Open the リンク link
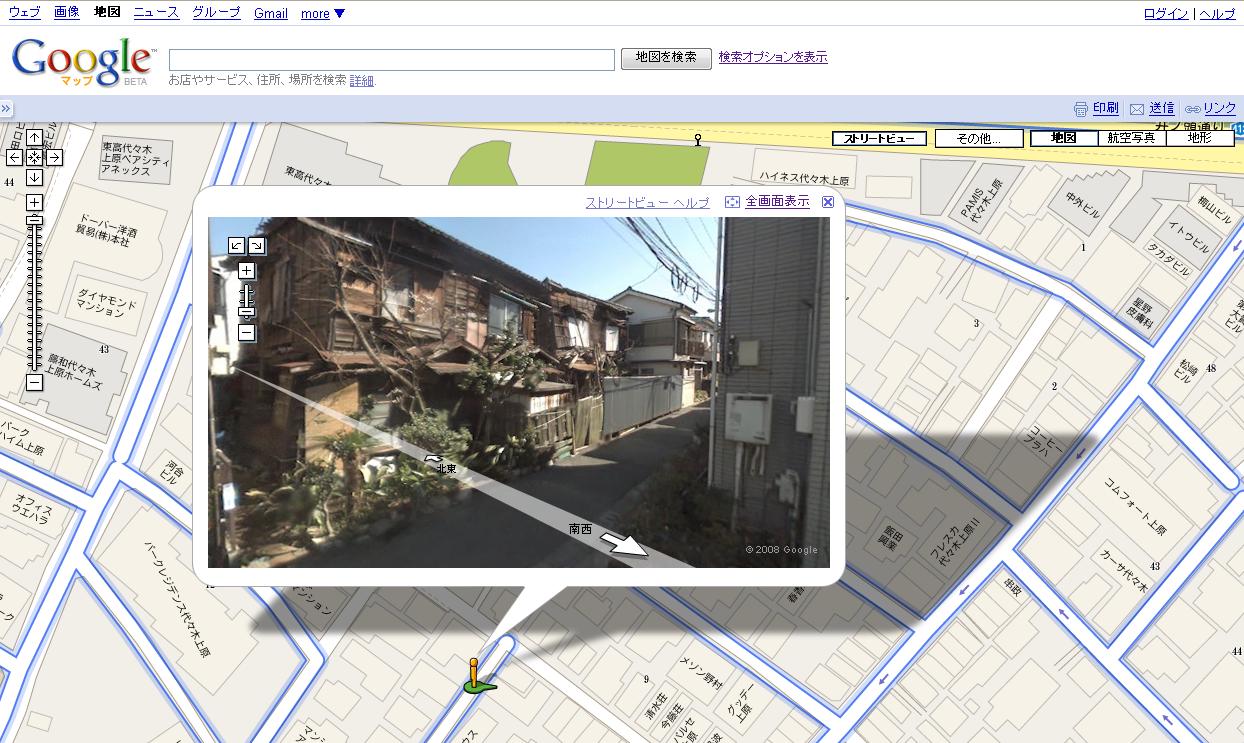 [1220, 108]
